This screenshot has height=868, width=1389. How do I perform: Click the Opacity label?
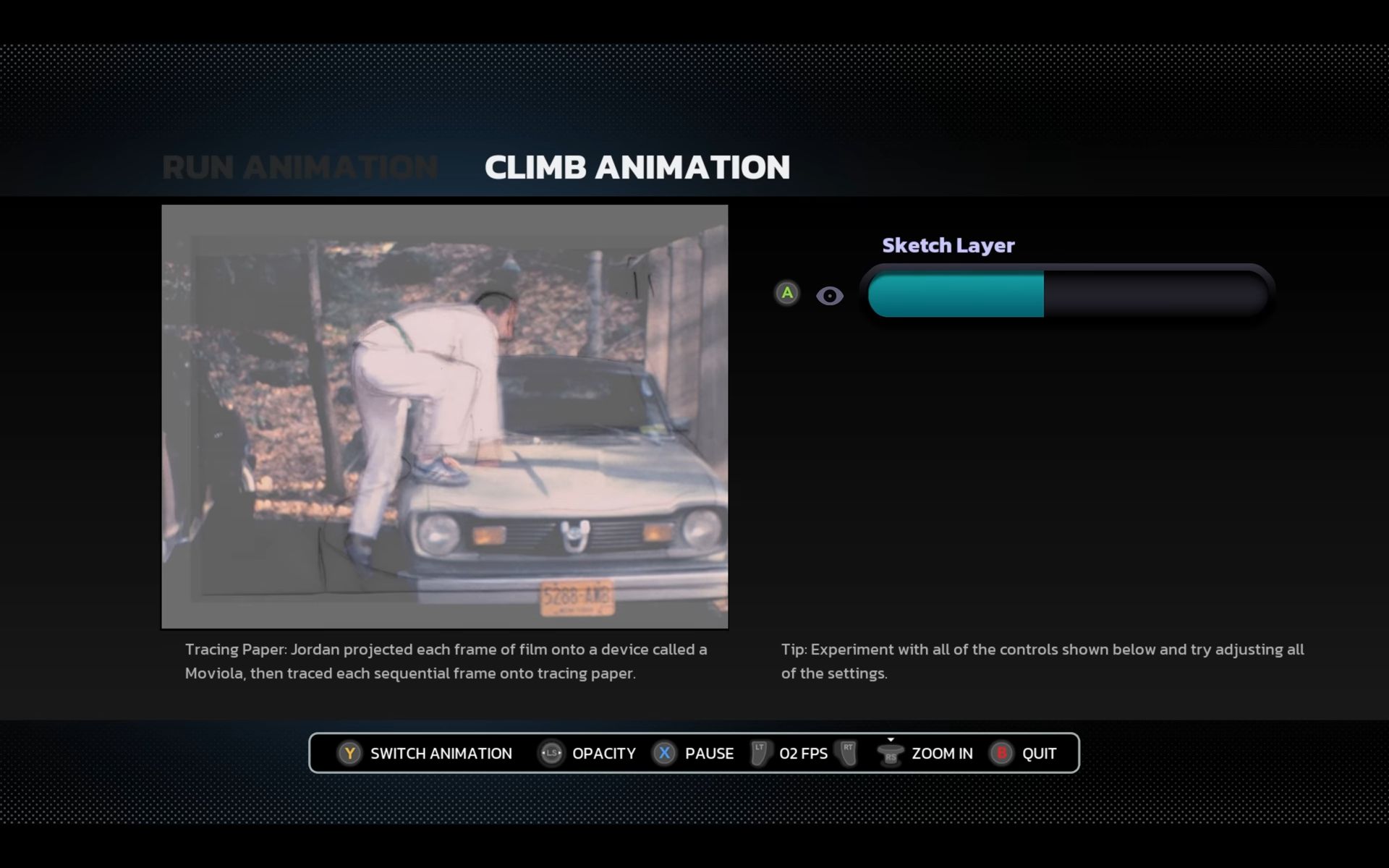(x=603, y=753)
